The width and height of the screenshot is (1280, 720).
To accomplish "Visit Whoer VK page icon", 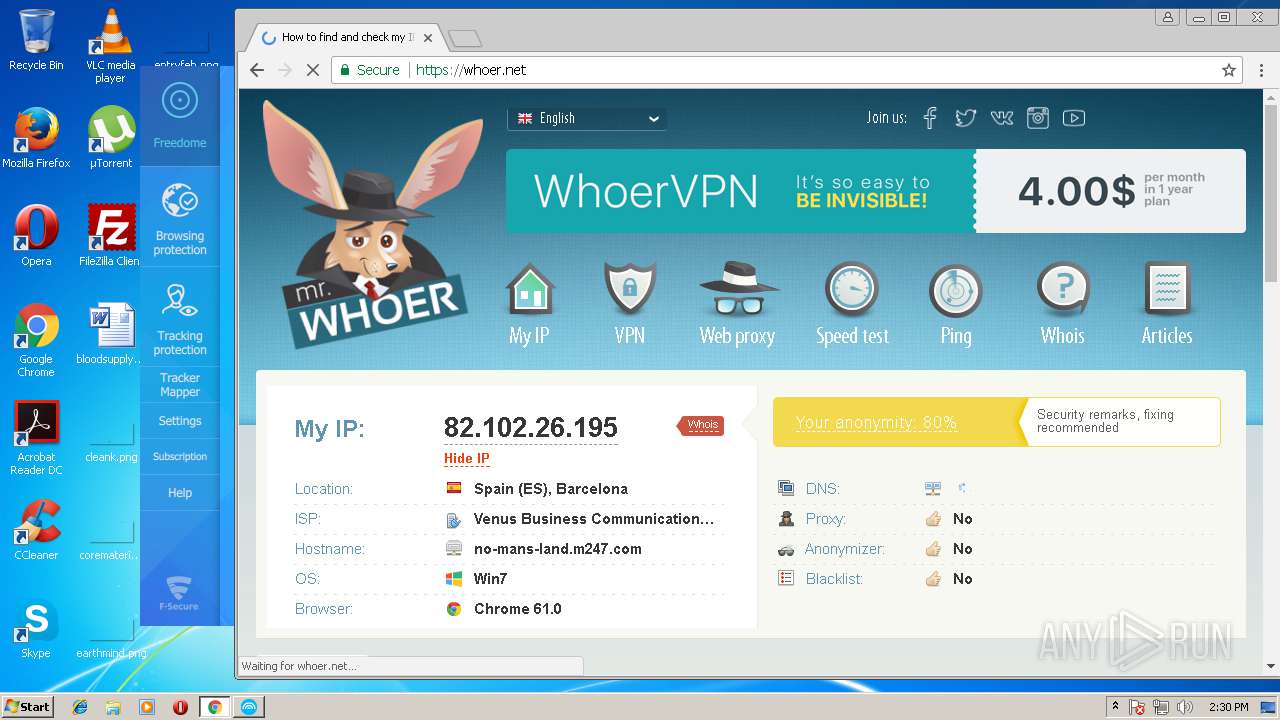I will click(x=1002, y=118).
